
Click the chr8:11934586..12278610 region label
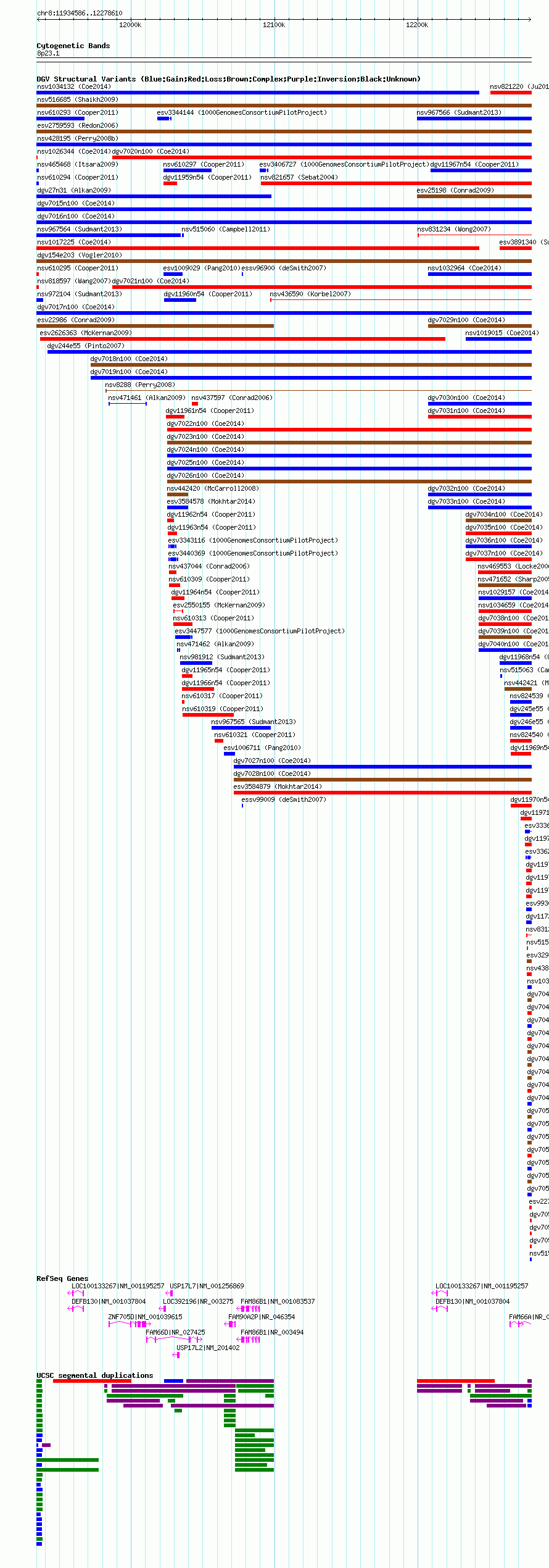80,13
